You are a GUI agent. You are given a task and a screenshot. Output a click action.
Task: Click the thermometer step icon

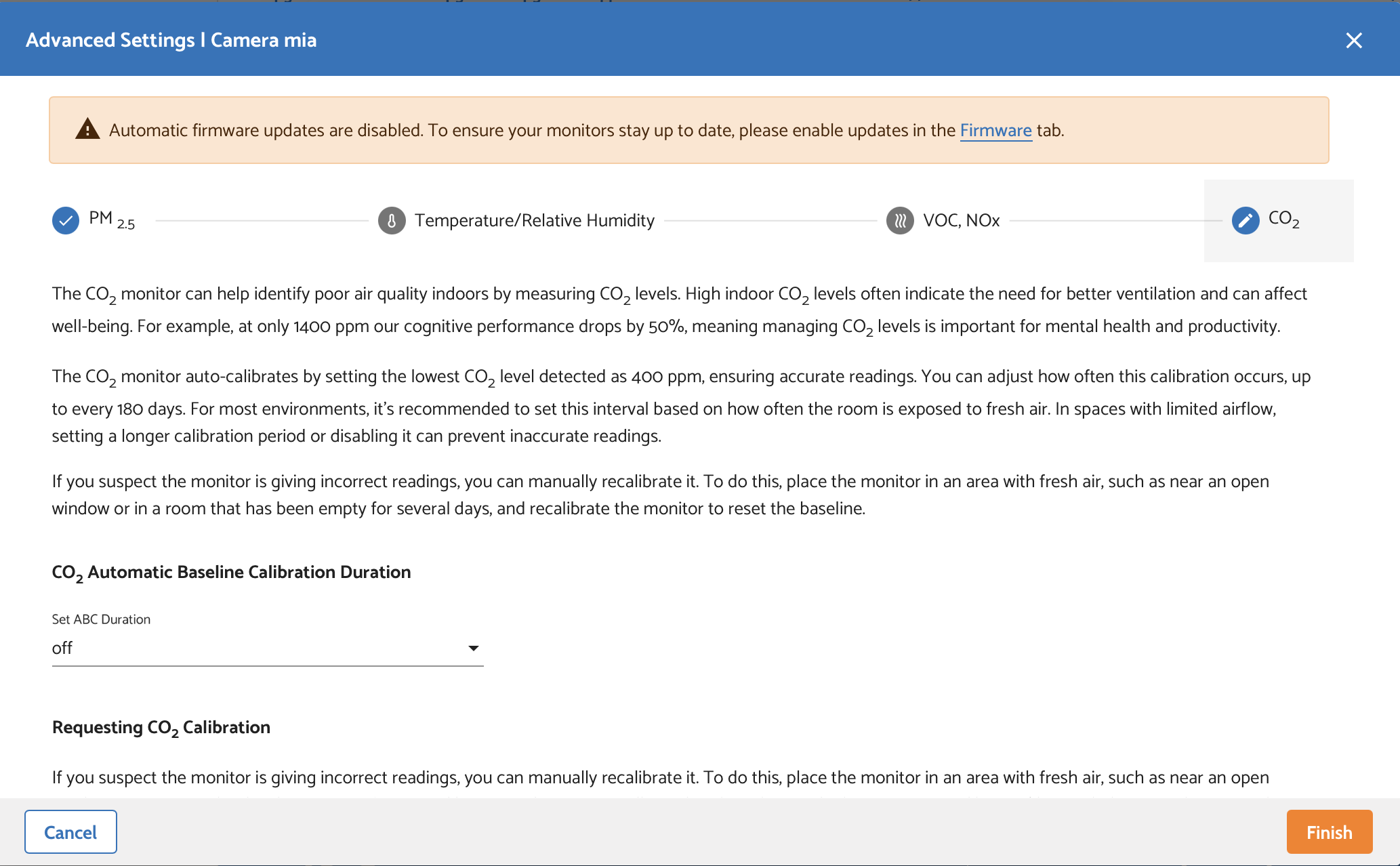[392, 220]
